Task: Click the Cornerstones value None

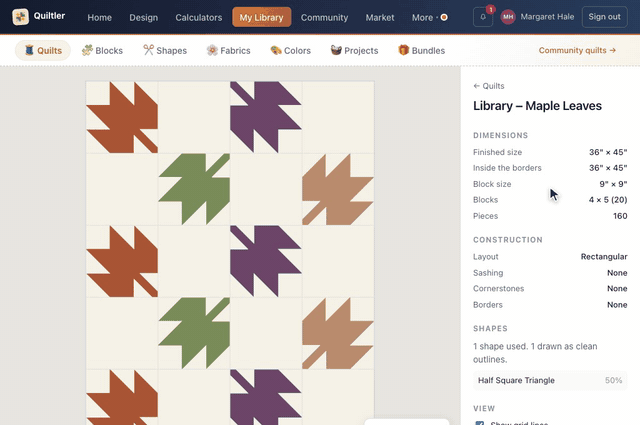Action: coord(617,288)
